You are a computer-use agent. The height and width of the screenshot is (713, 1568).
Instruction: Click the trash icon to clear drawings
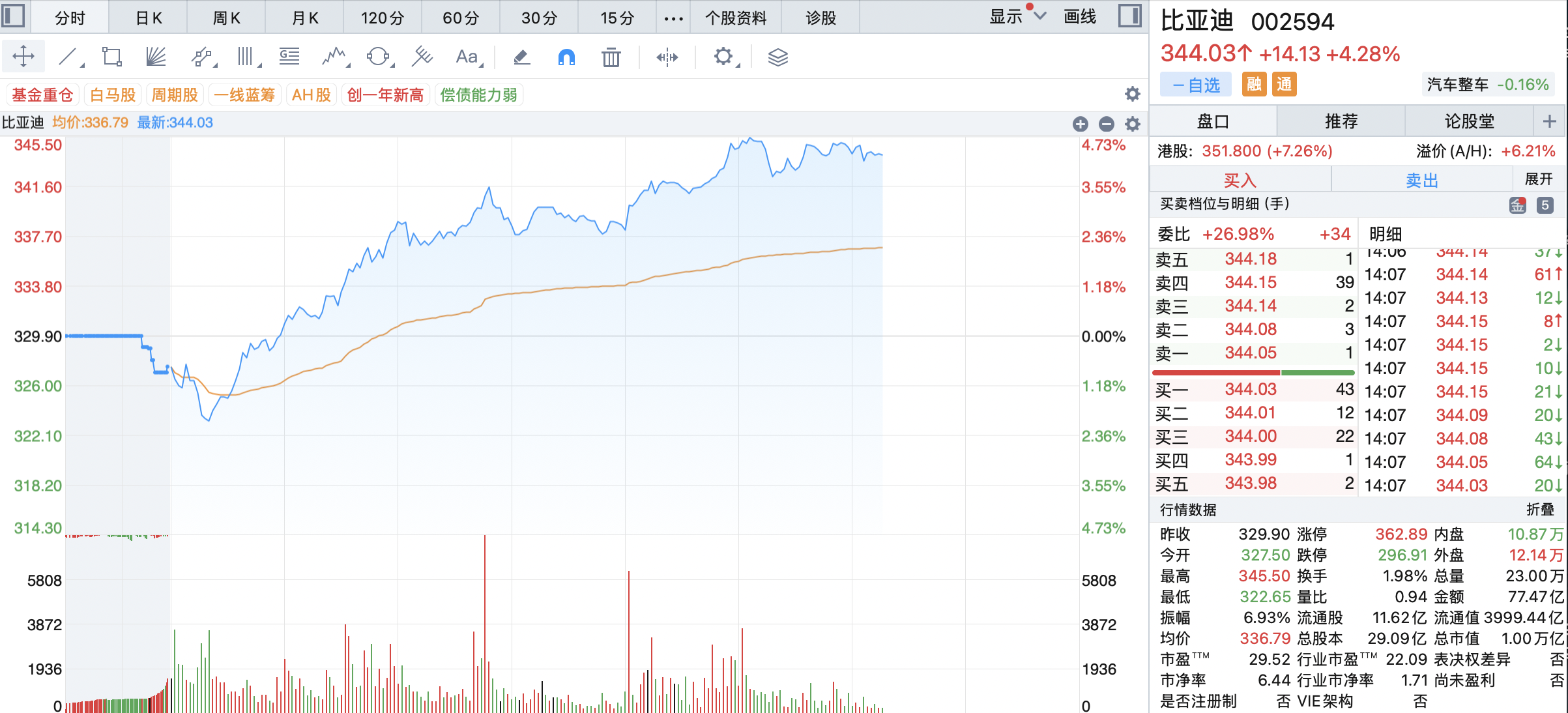click(x=611, y=57)
